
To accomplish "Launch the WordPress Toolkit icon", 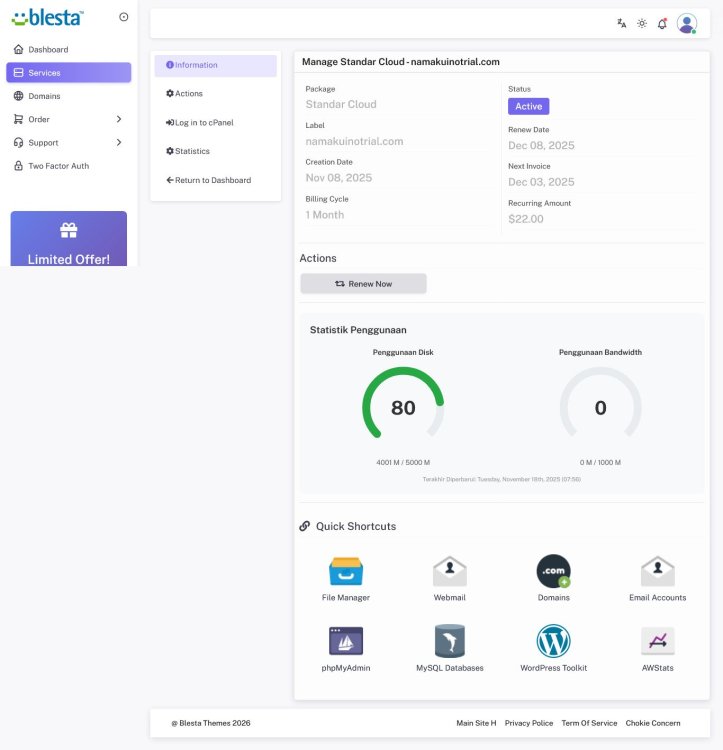I will pos(553,641).
